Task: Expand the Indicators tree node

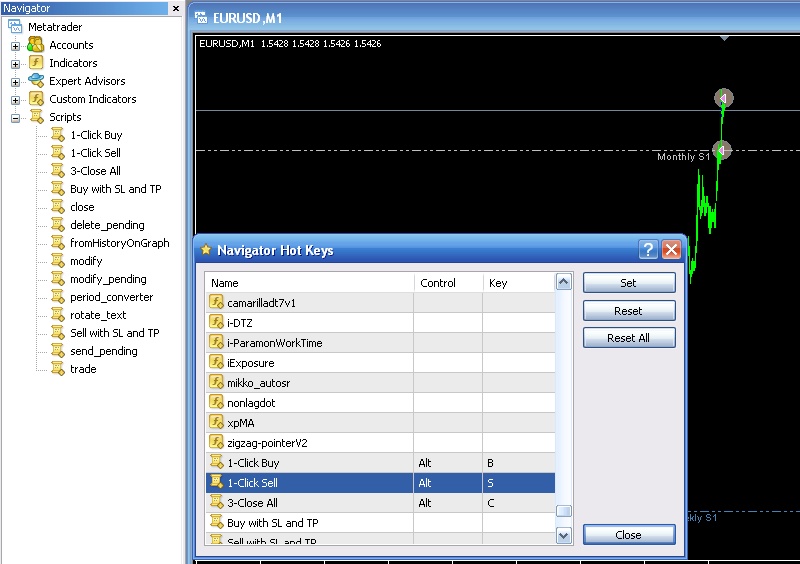Action: [15, 64]
